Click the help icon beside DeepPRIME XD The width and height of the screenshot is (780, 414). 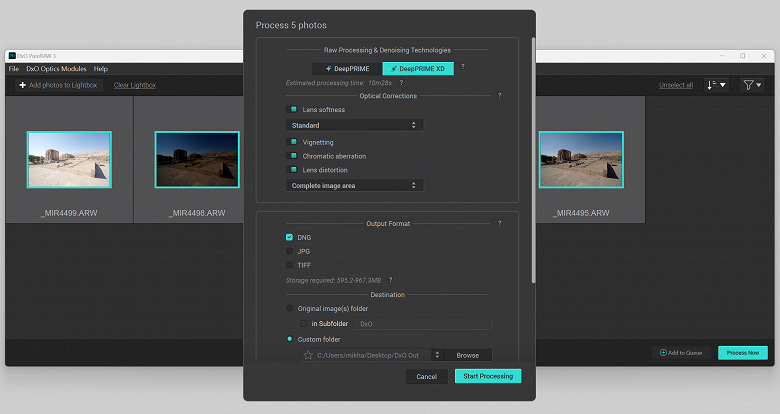pos(463,67)
